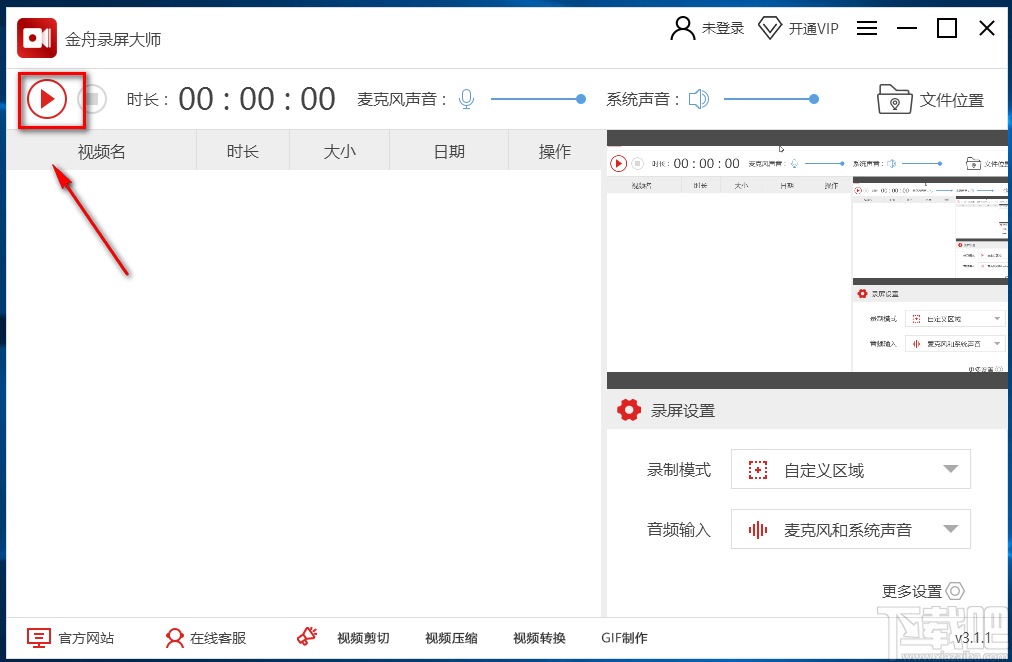
Task: Click the 时长 timer display 00:00:00
Action: click(257, 99)
